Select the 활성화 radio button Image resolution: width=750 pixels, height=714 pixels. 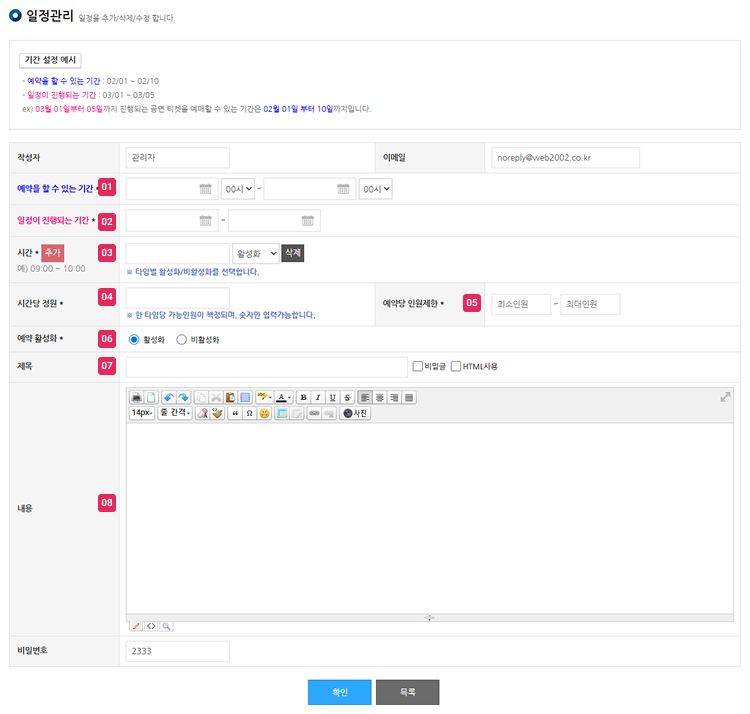coord(134,340)
